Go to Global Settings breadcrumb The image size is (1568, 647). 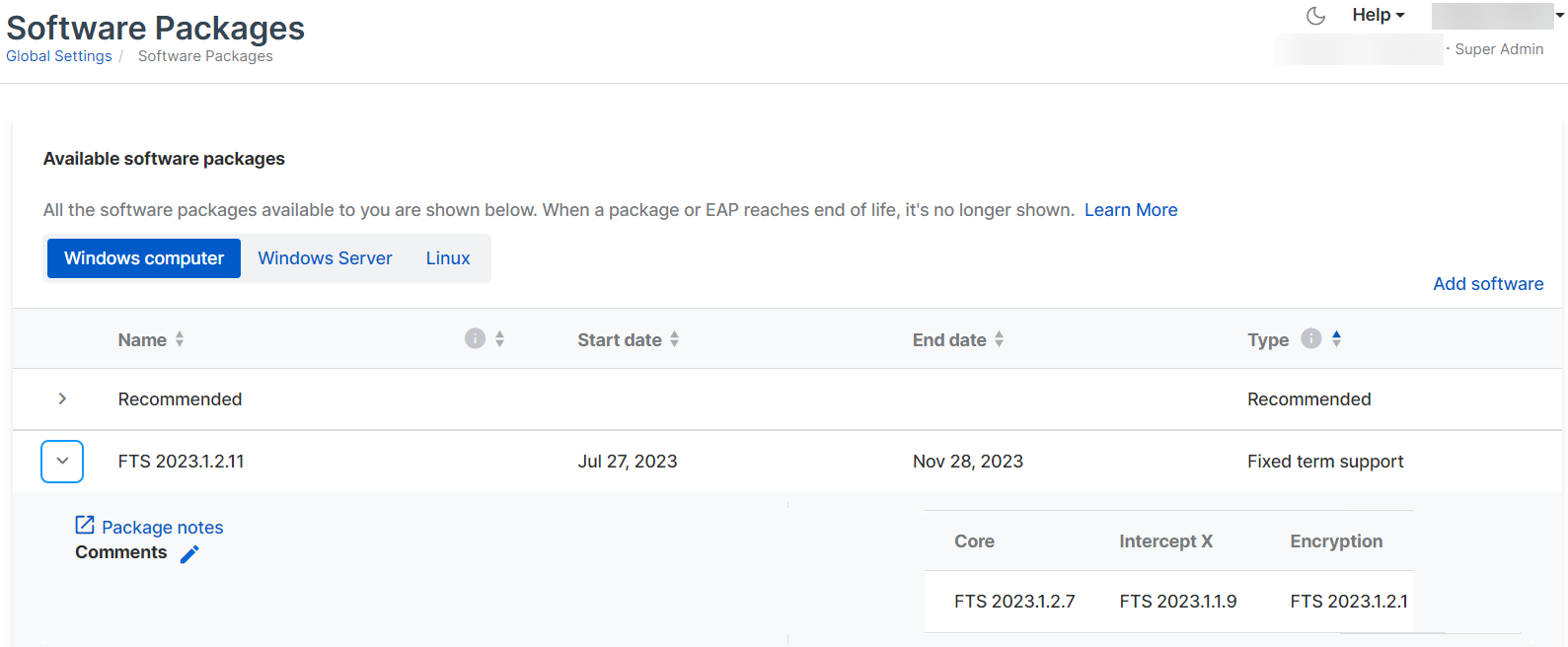coord(59,56)
